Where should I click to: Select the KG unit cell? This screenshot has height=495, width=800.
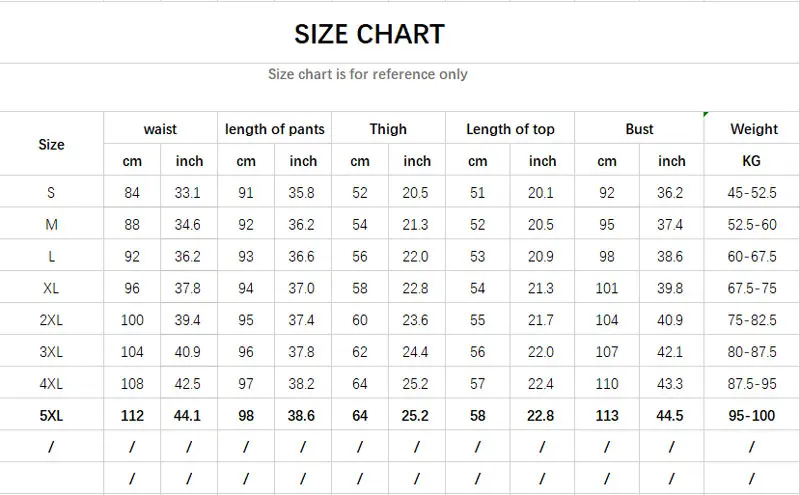point(752,160)
